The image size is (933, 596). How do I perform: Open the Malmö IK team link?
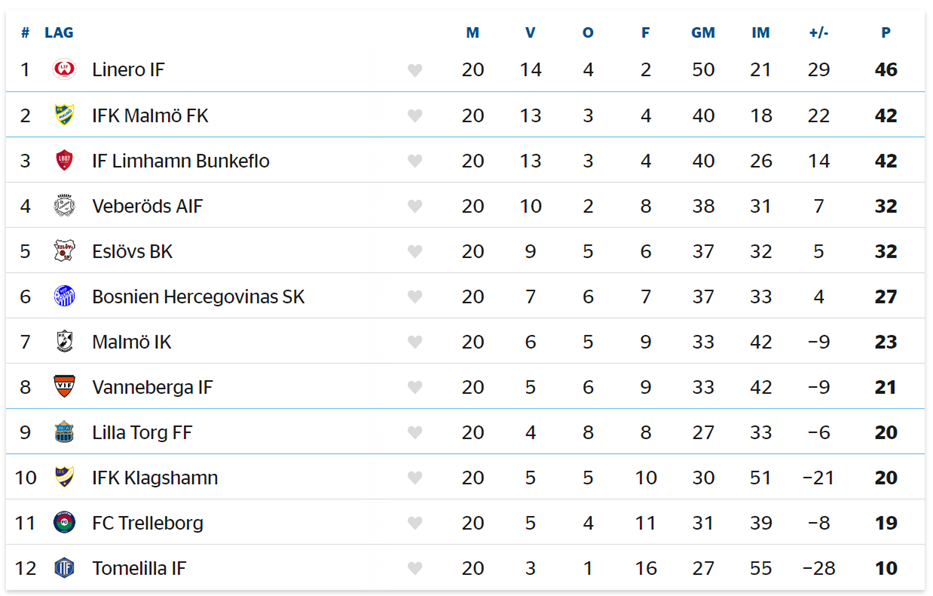pos(132,342)
